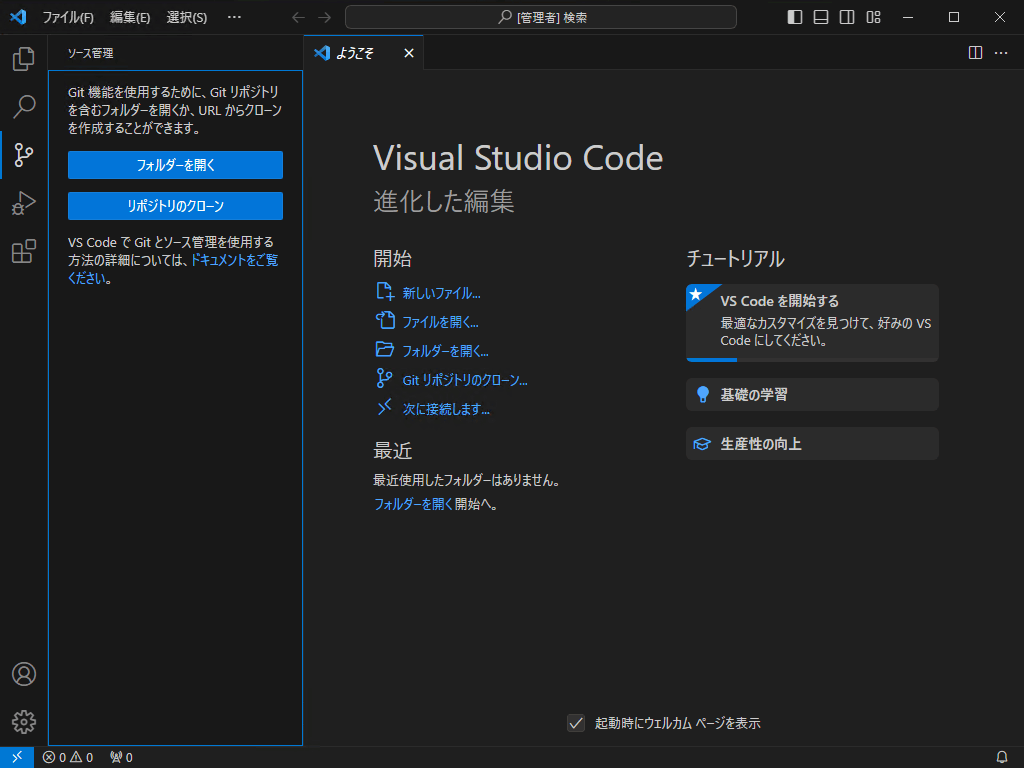Open notifications bell in status bar
This screenshot has width=1024, height=768.
tap(1002, 757)
